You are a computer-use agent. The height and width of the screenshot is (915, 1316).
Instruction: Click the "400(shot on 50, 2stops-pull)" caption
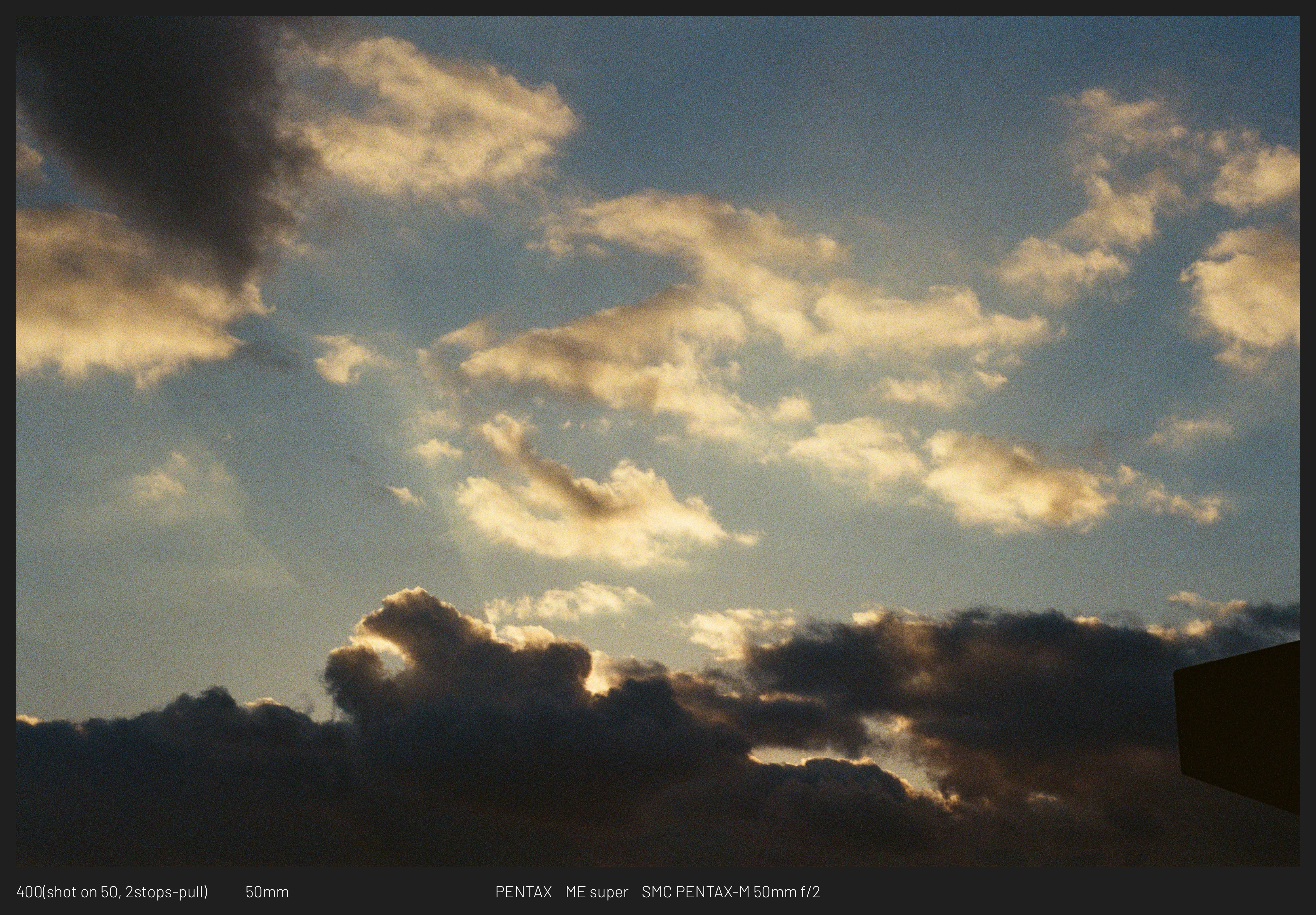pos(112,892)
